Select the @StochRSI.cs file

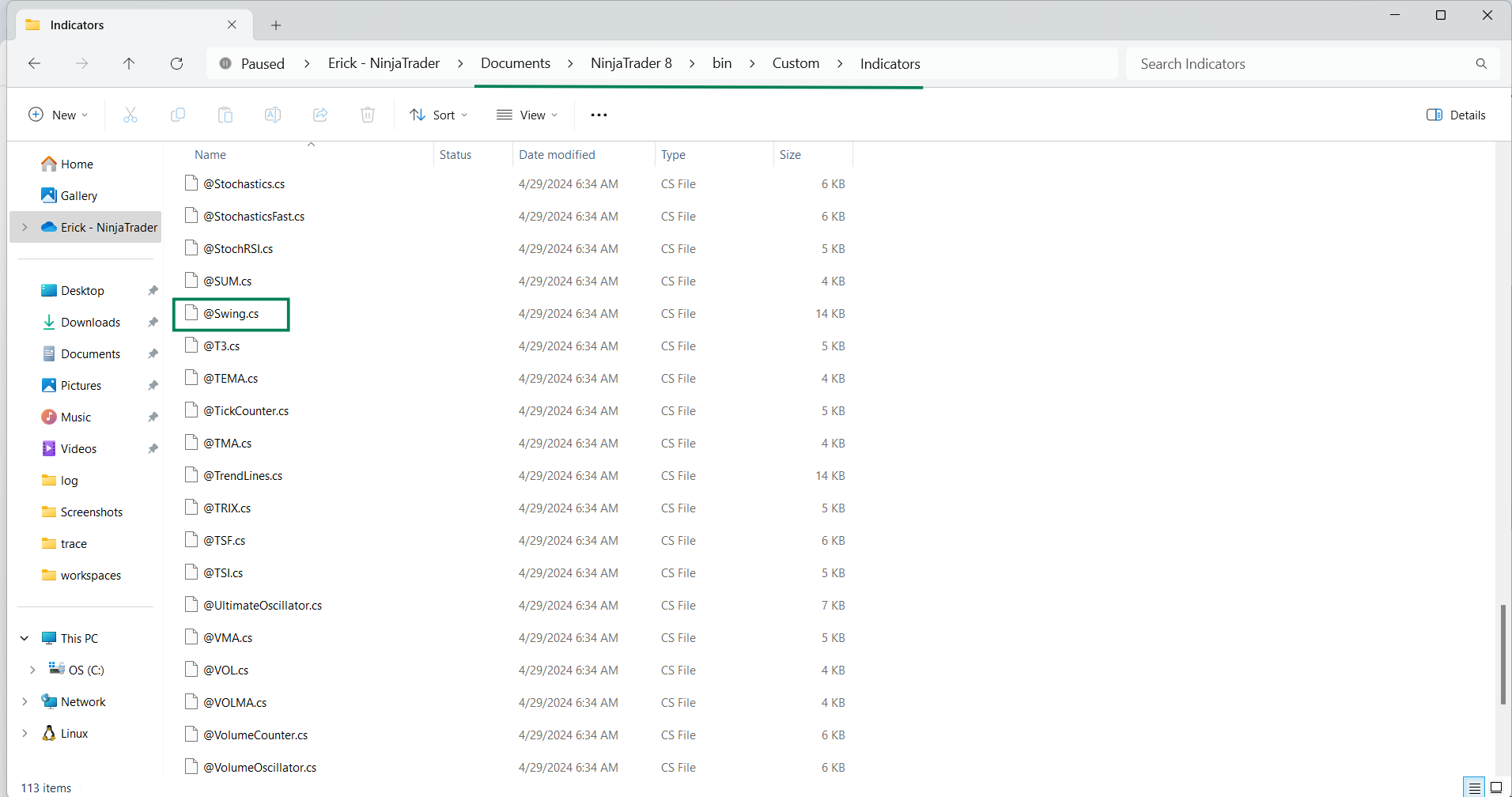point(238,248)
